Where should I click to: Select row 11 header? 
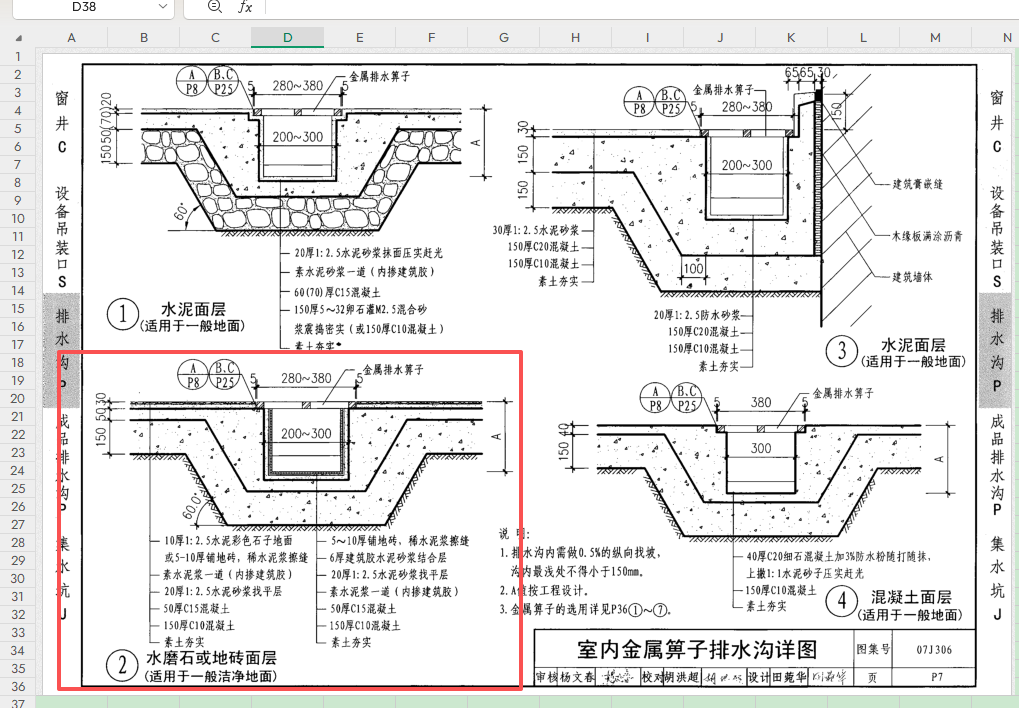pos(18,237)
